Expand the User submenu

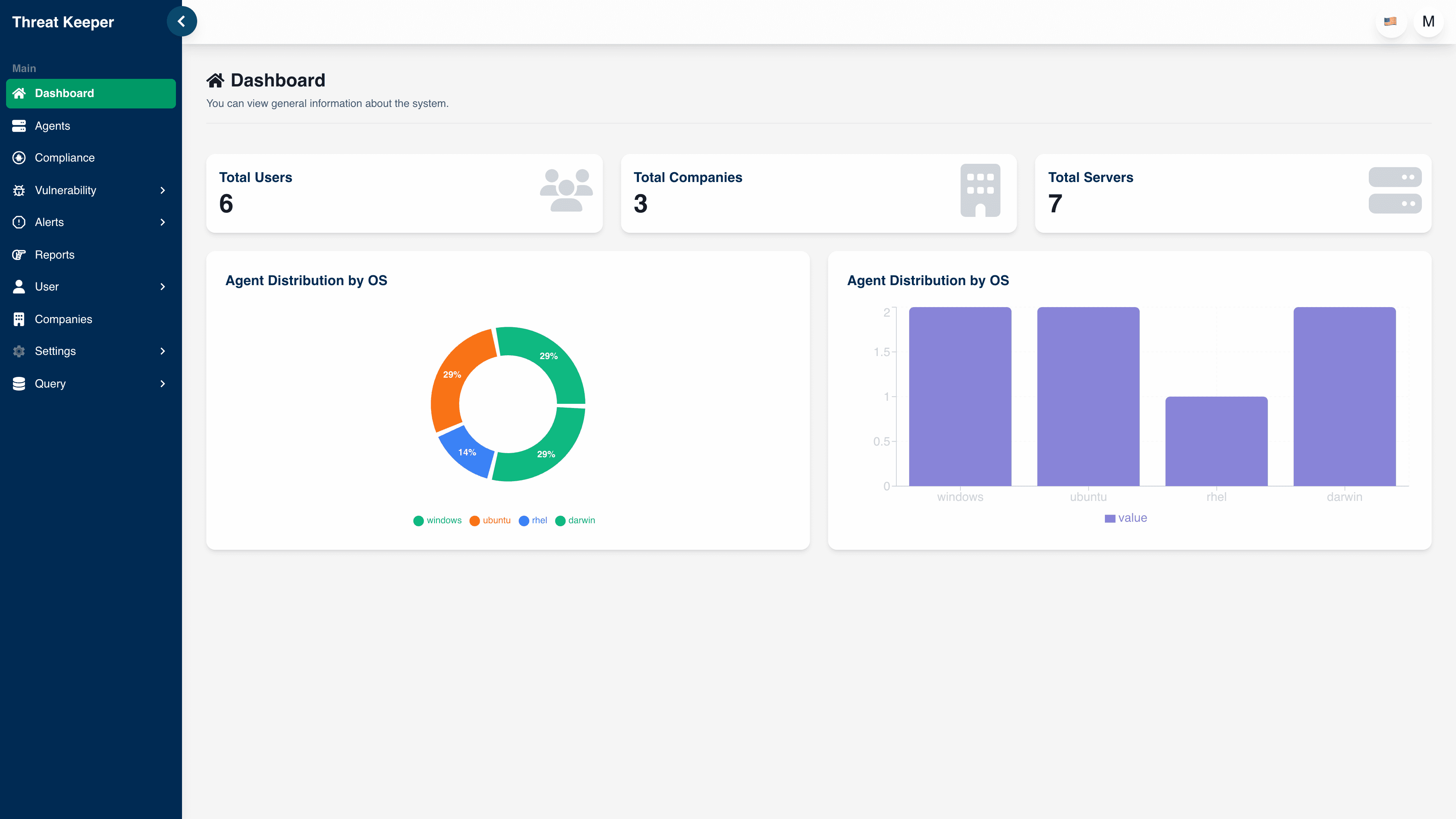coord(163,287)
